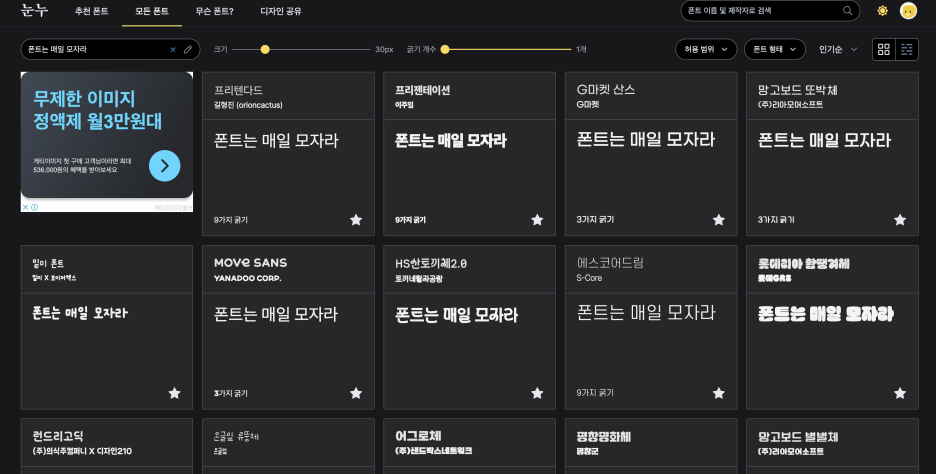Image resolution: width=936 pixels, height=474 pixels.
Task: Open the 프리젠테이션 font title
Action: tap(422, 90)
